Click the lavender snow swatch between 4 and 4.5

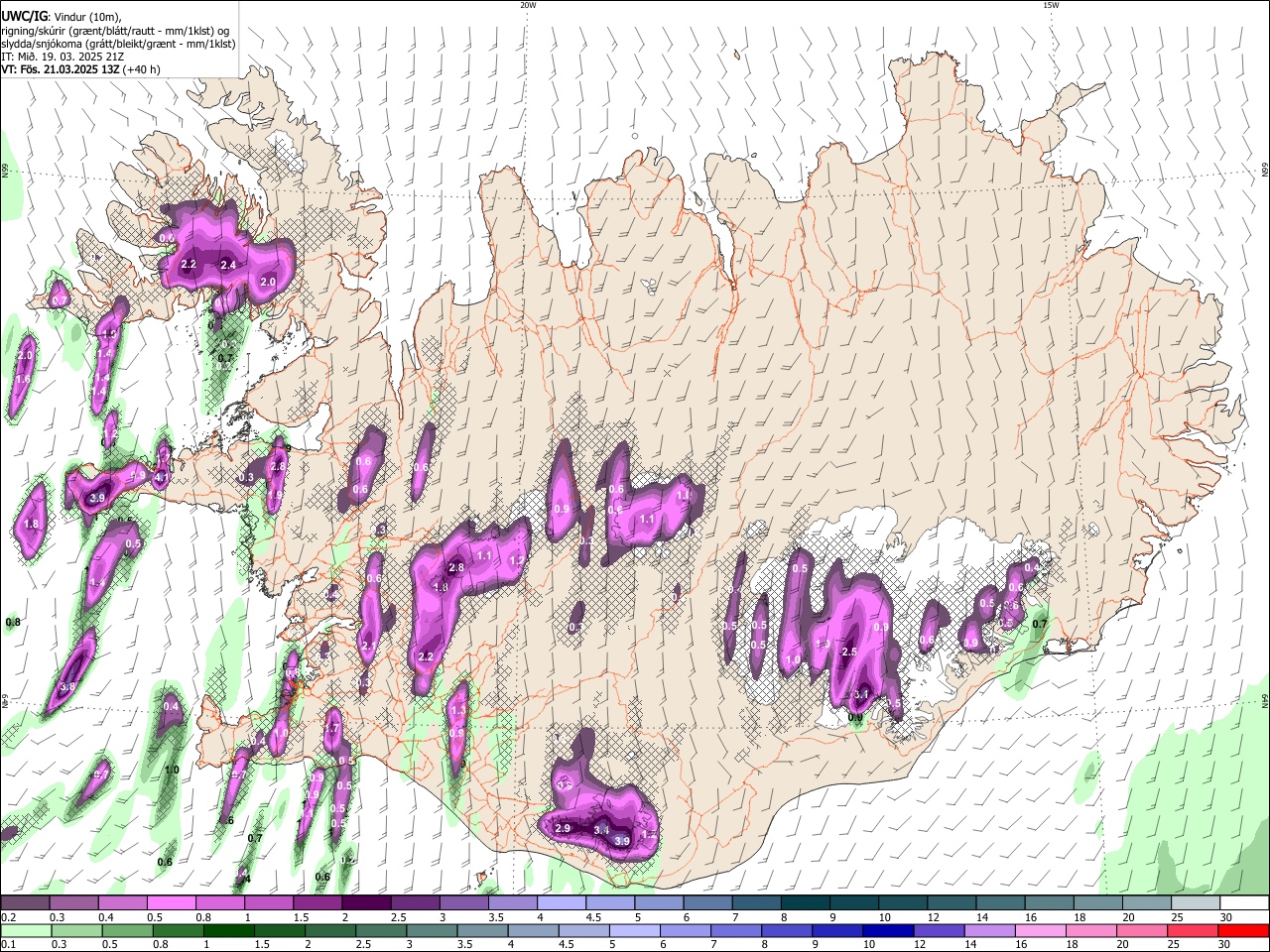point(562,902)
